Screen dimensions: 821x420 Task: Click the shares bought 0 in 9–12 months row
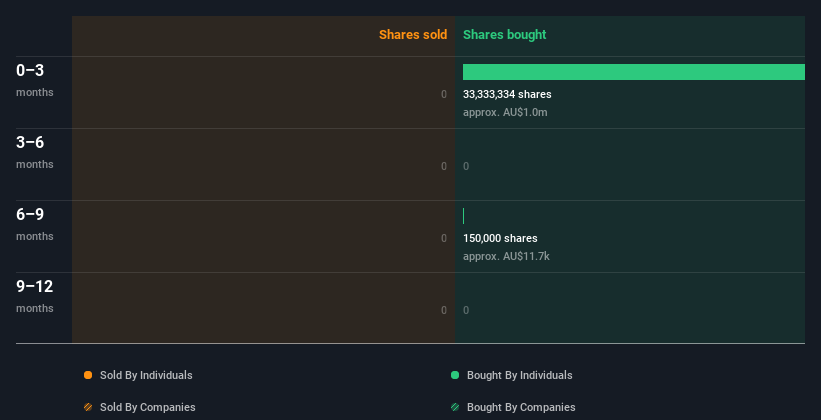pyautogui.click(x=466, y=311)
